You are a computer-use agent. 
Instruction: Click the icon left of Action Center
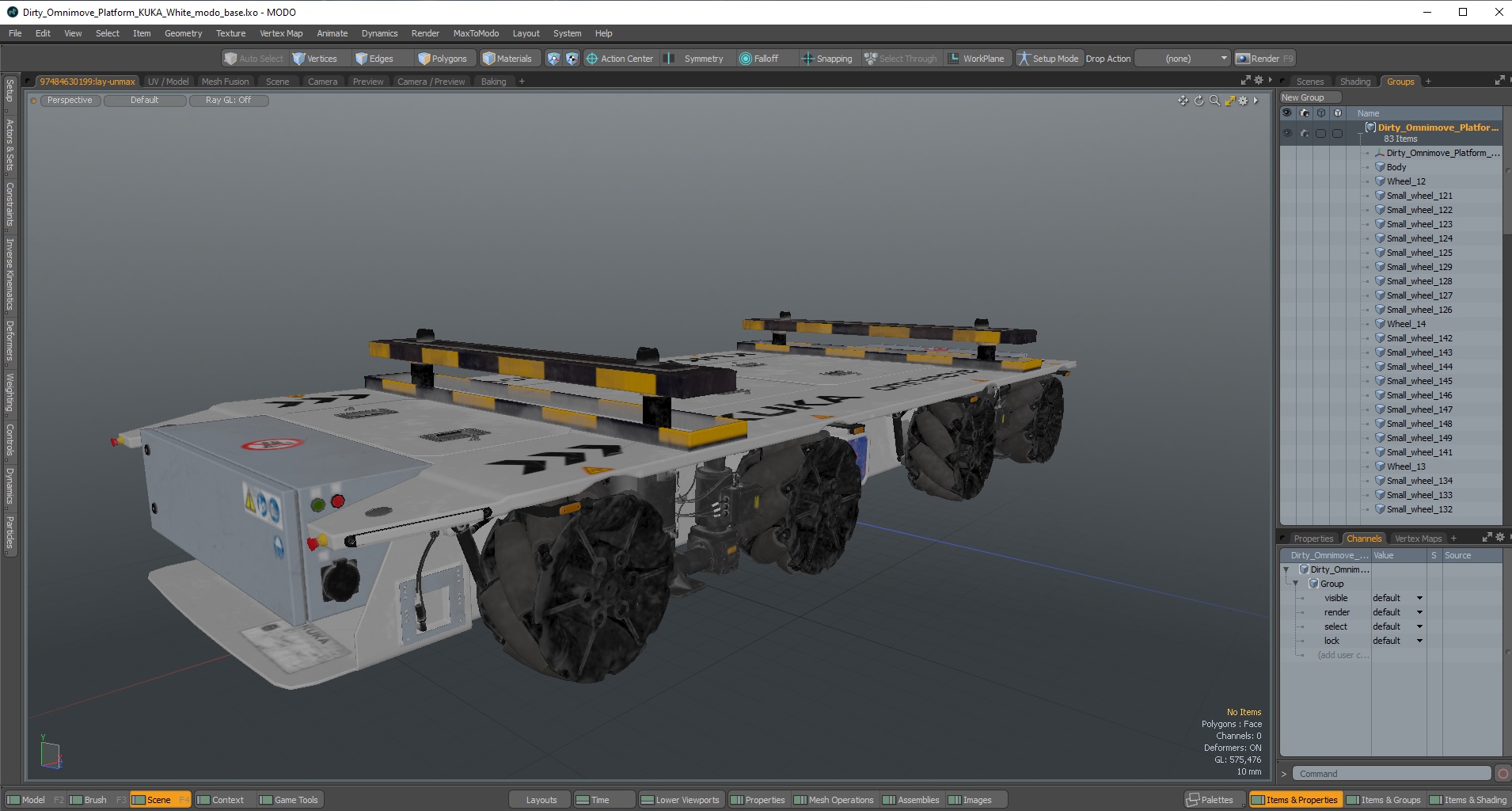tap(572, 59)
